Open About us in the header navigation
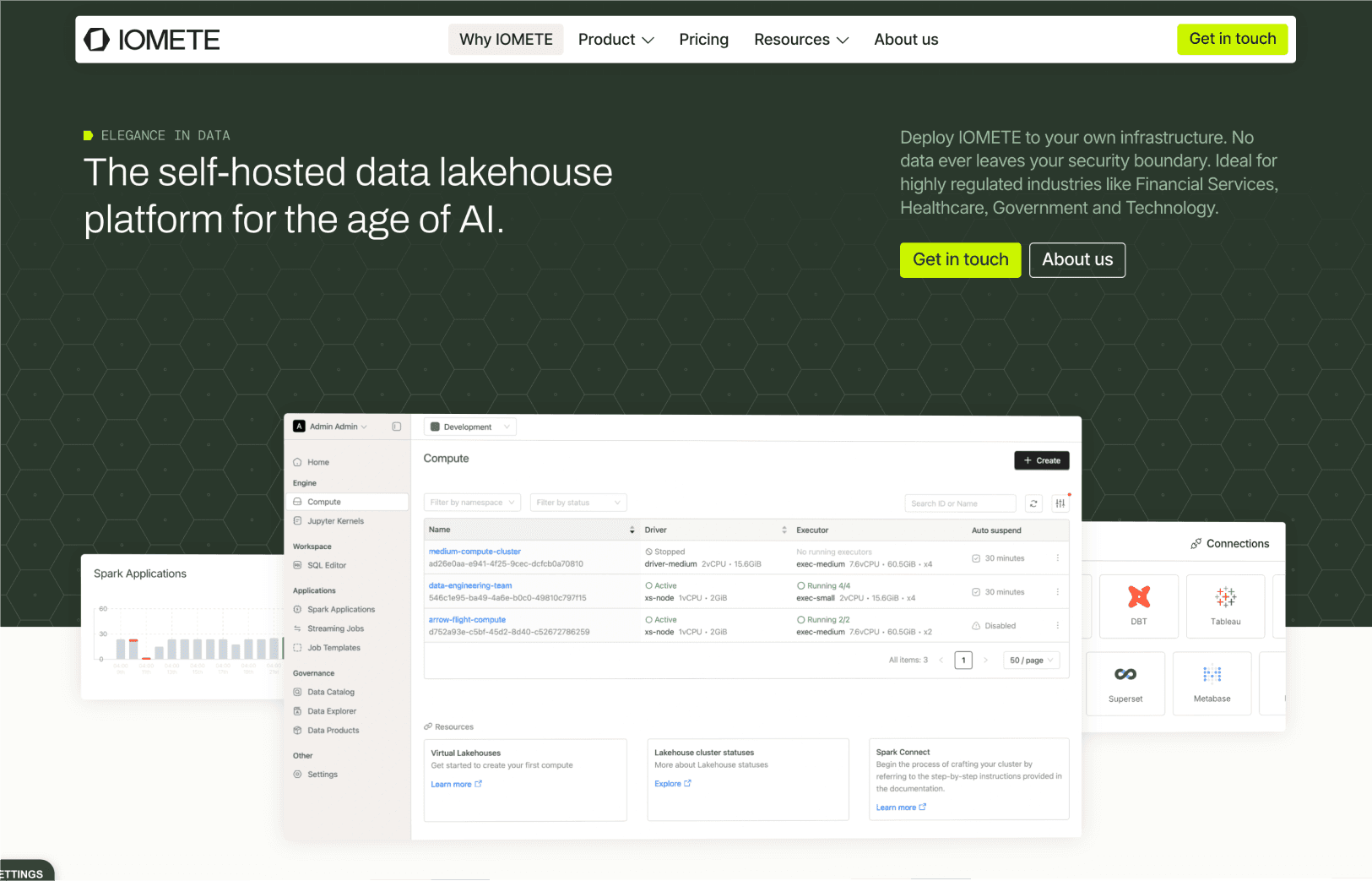 pos(906,40)
